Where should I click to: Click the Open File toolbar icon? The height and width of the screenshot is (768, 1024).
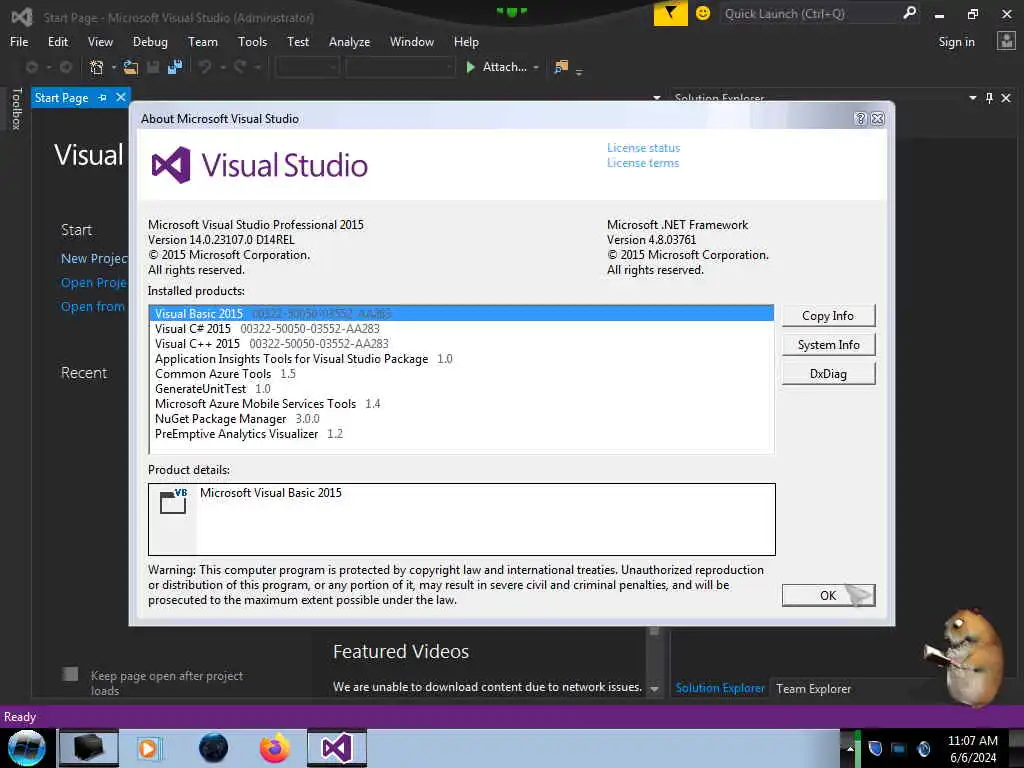coord(131,67)
